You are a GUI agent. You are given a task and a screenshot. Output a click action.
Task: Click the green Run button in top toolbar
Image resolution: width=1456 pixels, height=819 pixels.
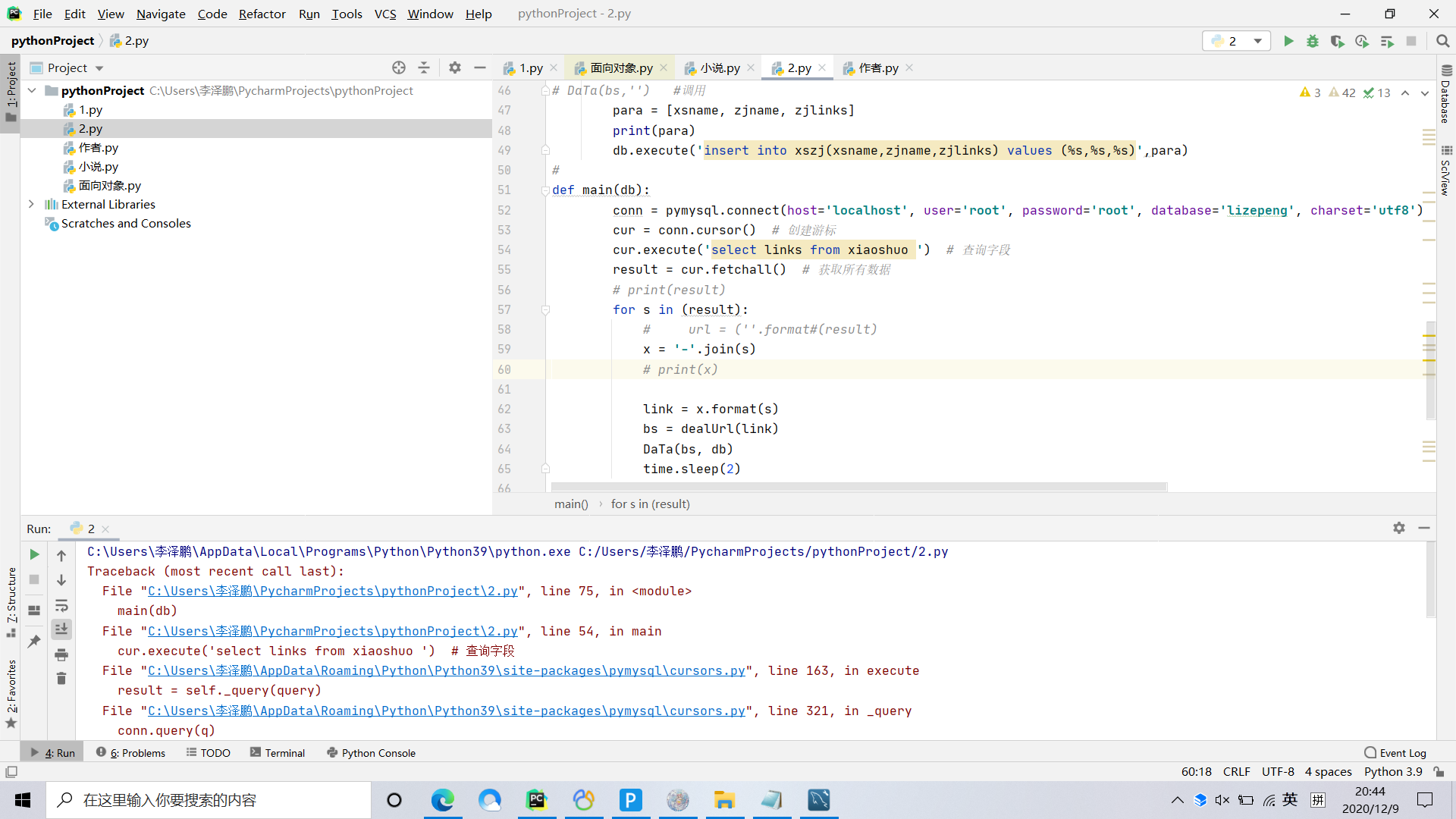click(x=1288, y=41)
